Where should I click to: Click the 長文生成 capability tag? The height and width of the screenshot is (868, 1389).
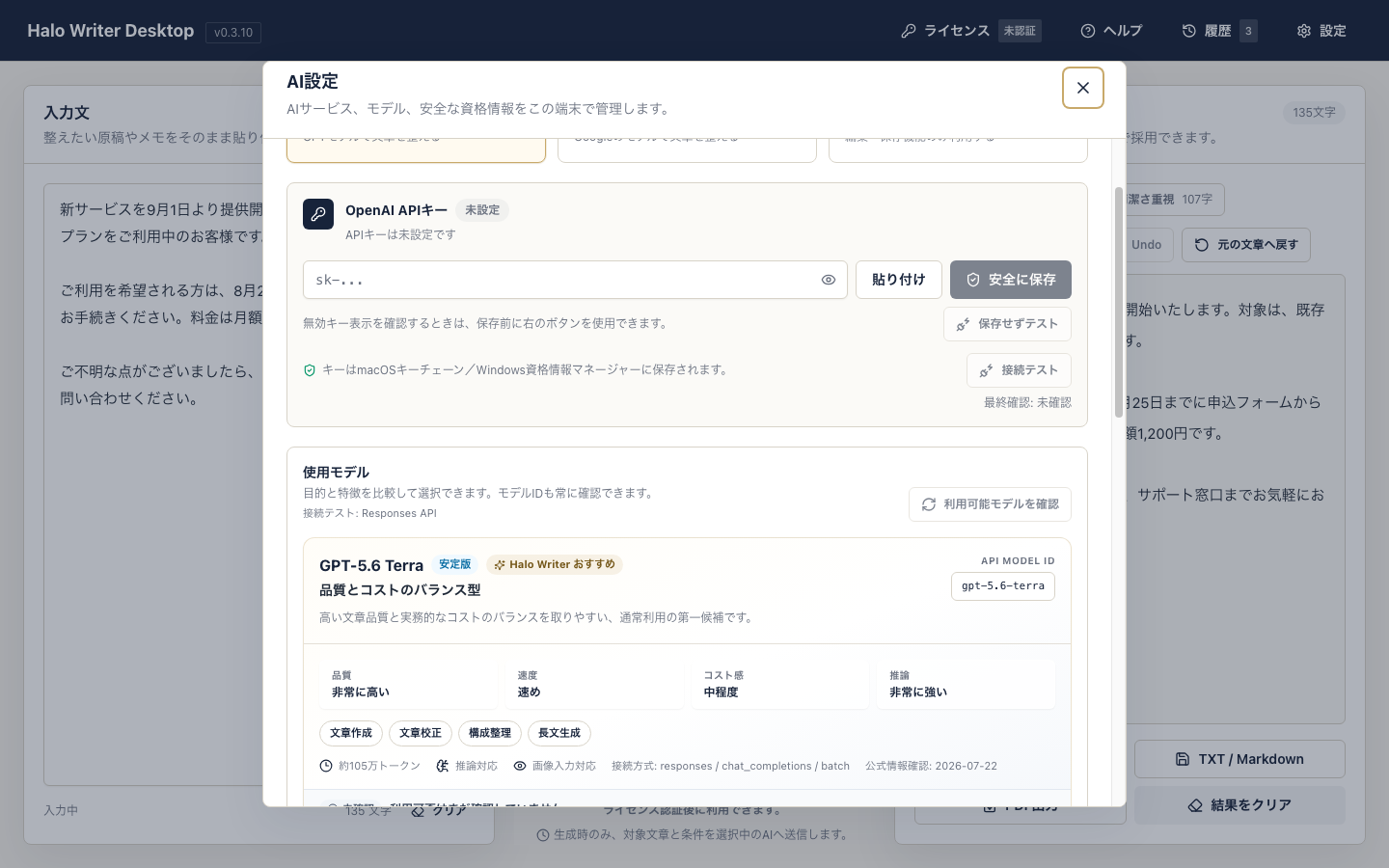[x=559, y=733]
